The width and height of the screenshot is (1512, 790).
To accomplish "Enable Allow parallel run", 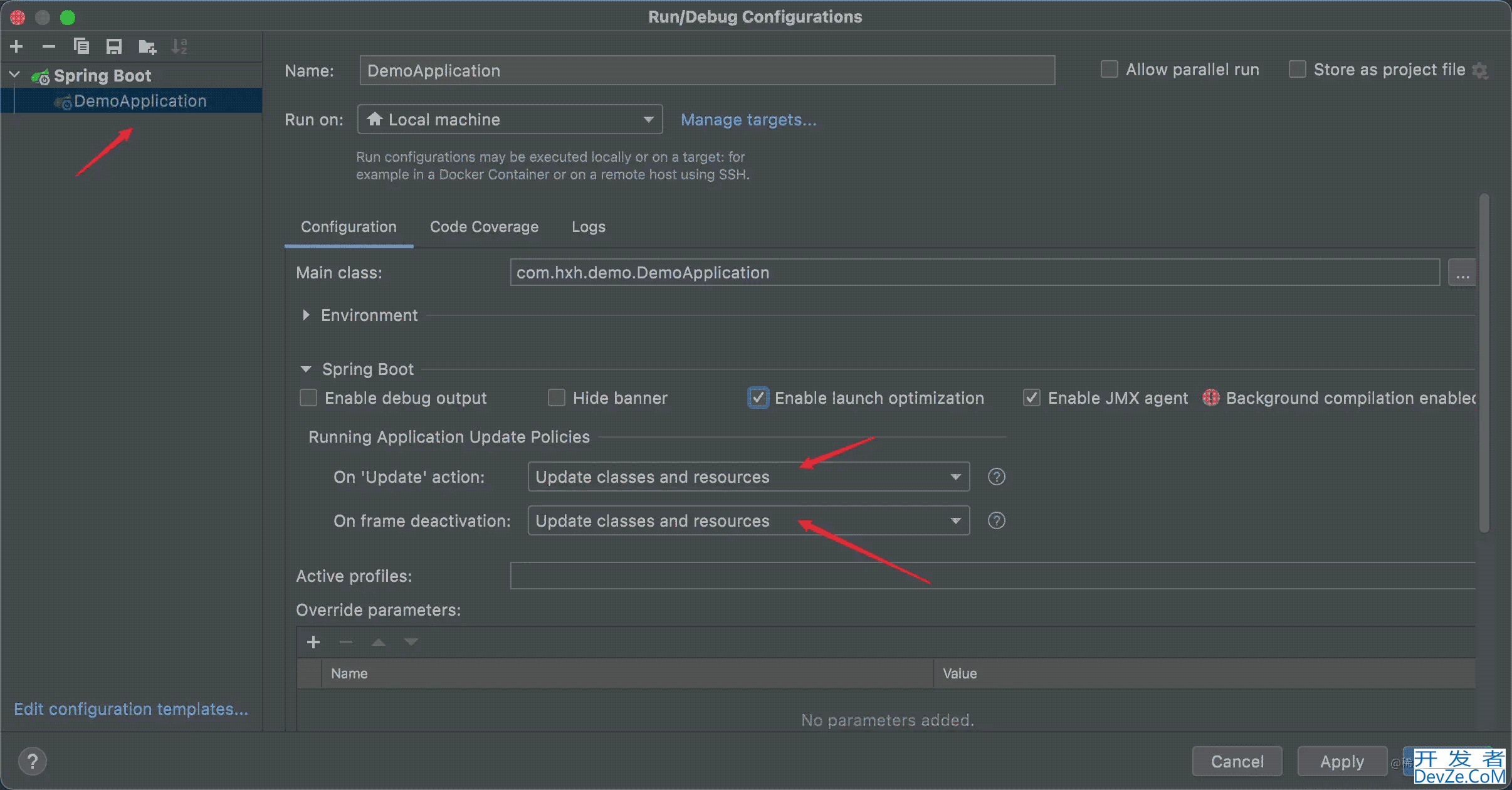I will click(x=1110, y=69).
